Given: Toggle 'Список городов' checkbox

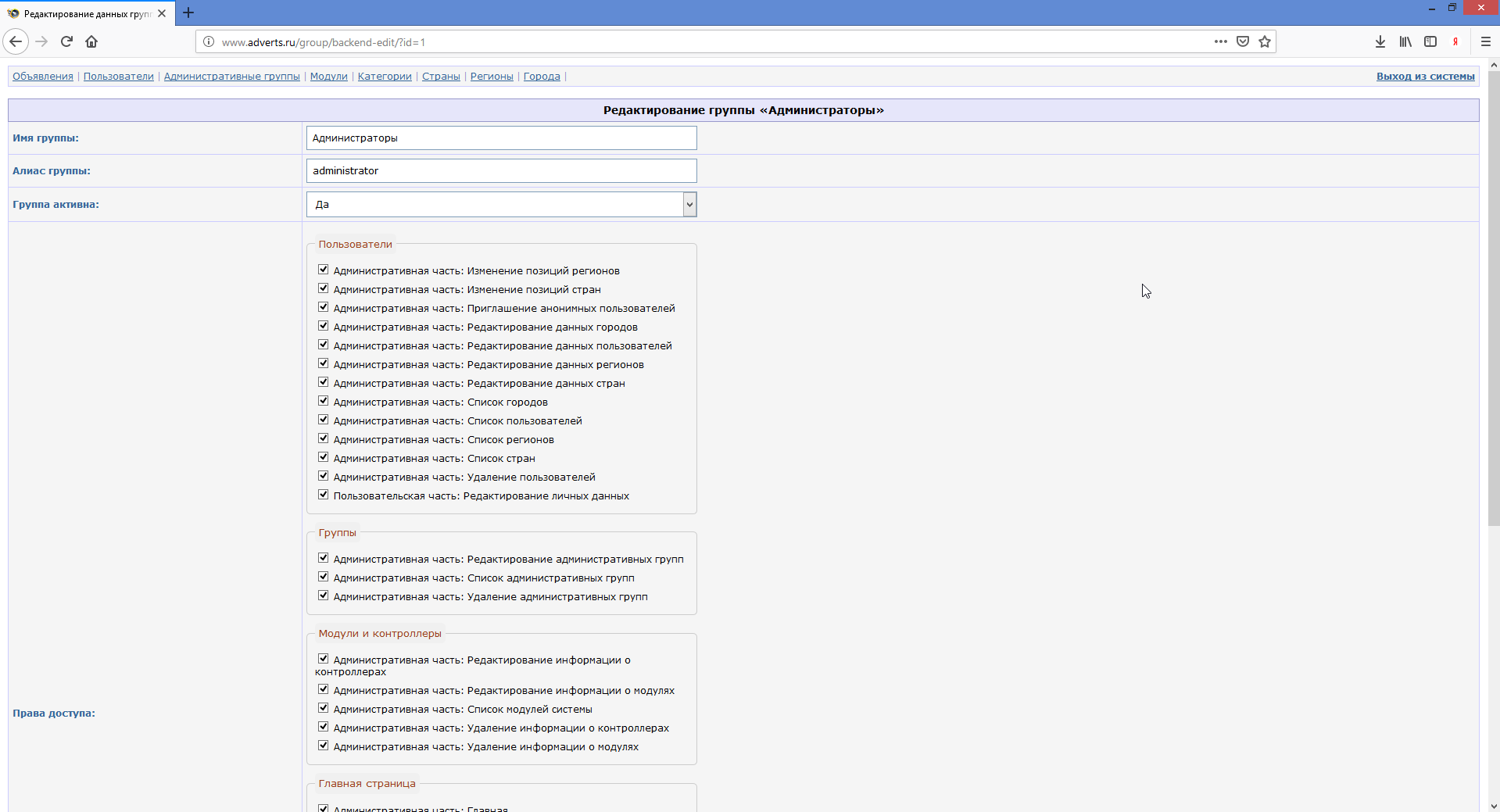Looking at the screenshot, I should pyautogui.click(x=323, y=401).
